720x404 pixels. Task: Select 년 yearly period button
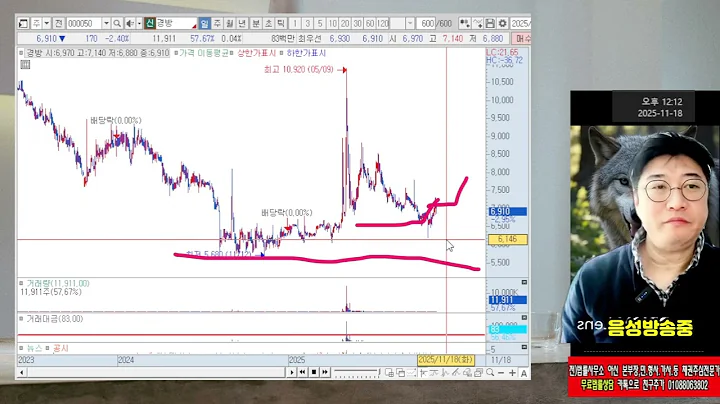242,23
